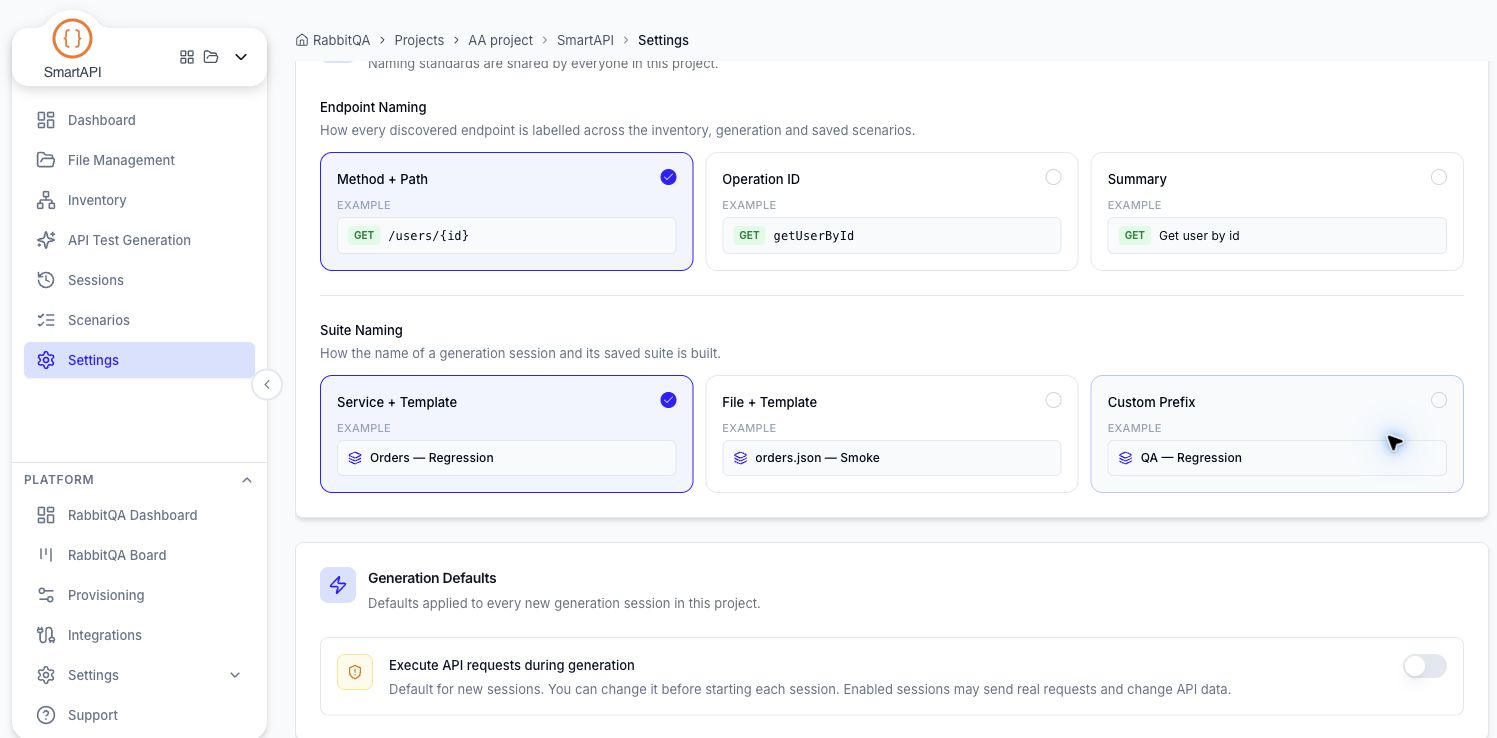This screenshot has width=1497, height=738.
Task: Go to File Management
Action: tap(139, 160)
